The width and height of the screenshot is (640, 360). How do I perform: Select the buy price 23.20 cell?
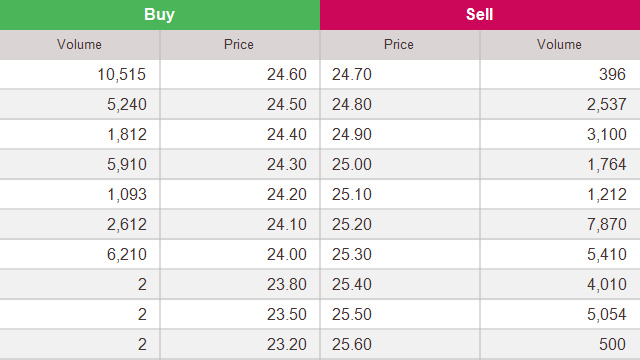point(240,344)
